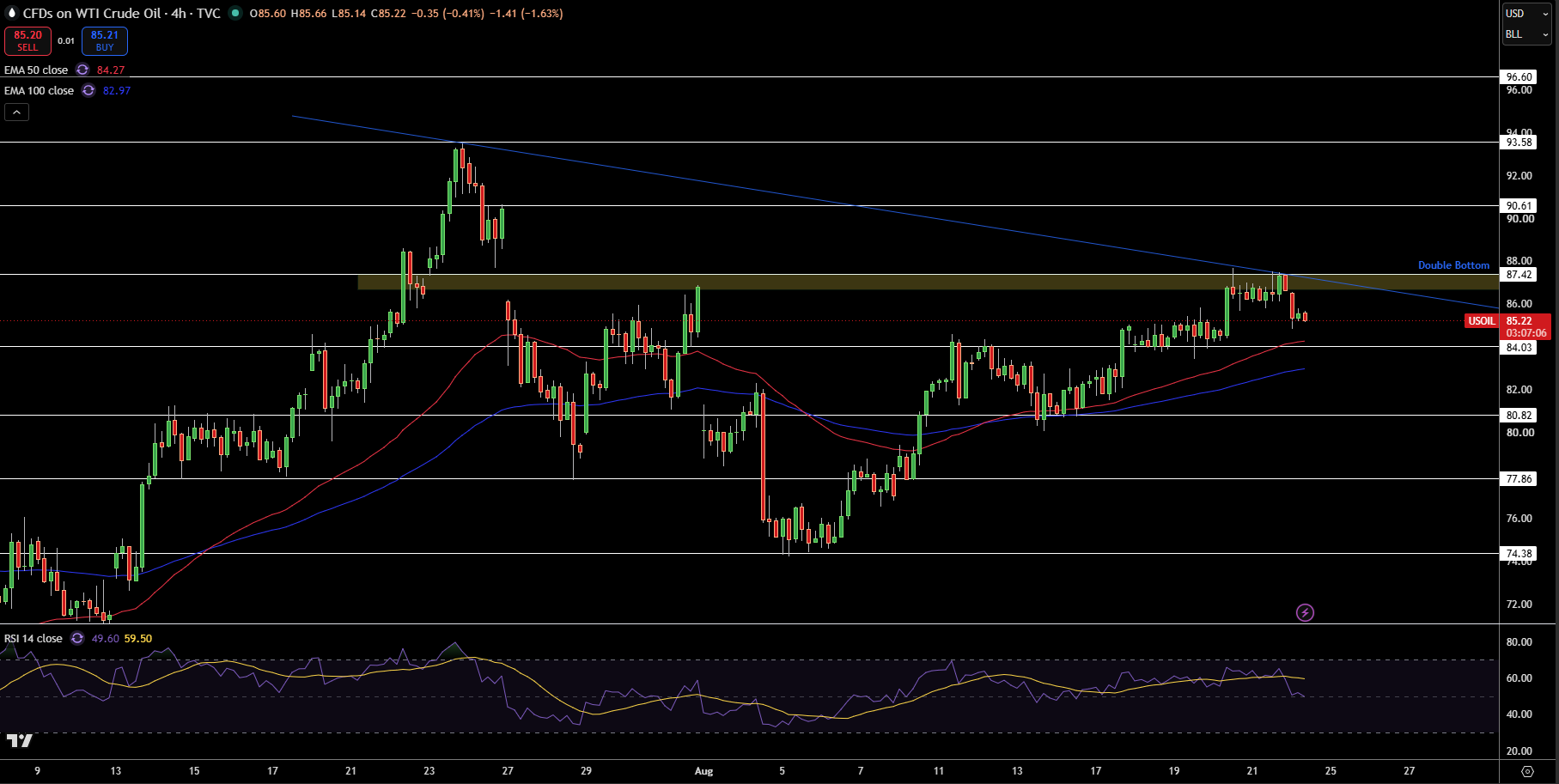Click the 96.60 price level label
Screen dimensions: 1559x784
(1519, 77)
